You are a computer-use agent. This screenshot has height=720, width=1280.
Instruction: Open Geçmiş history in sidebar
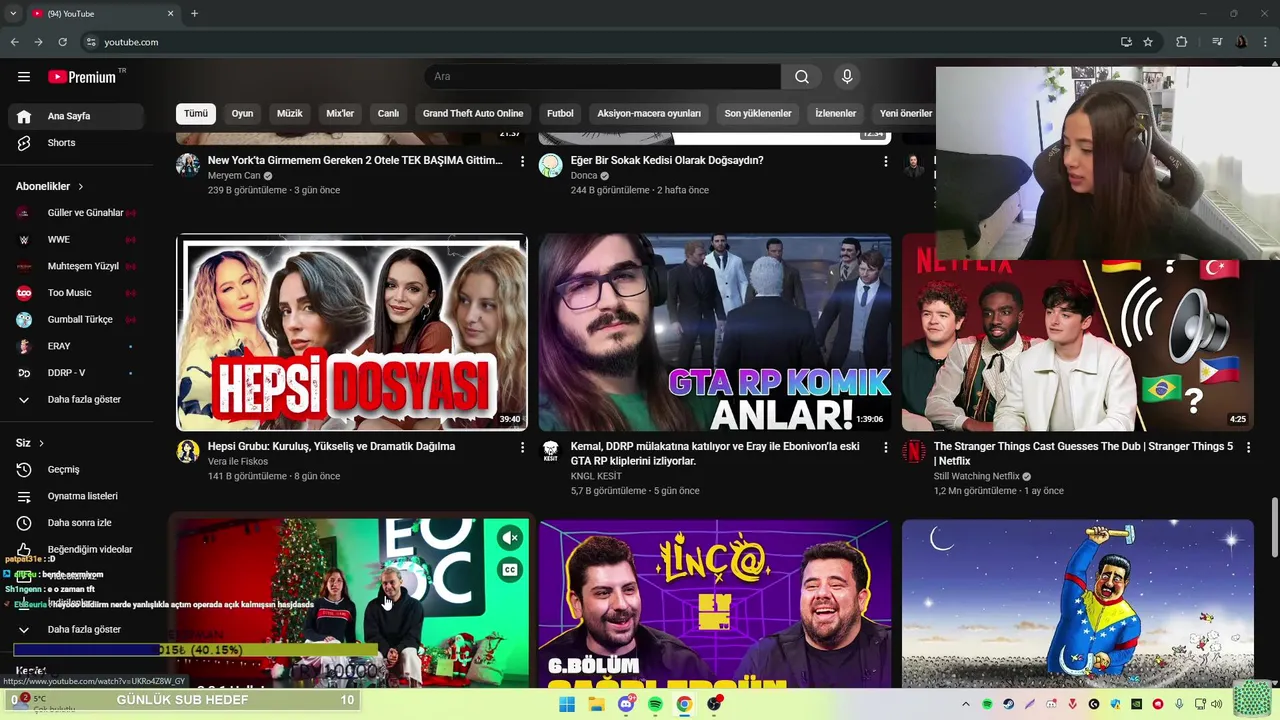click(75, 469)
